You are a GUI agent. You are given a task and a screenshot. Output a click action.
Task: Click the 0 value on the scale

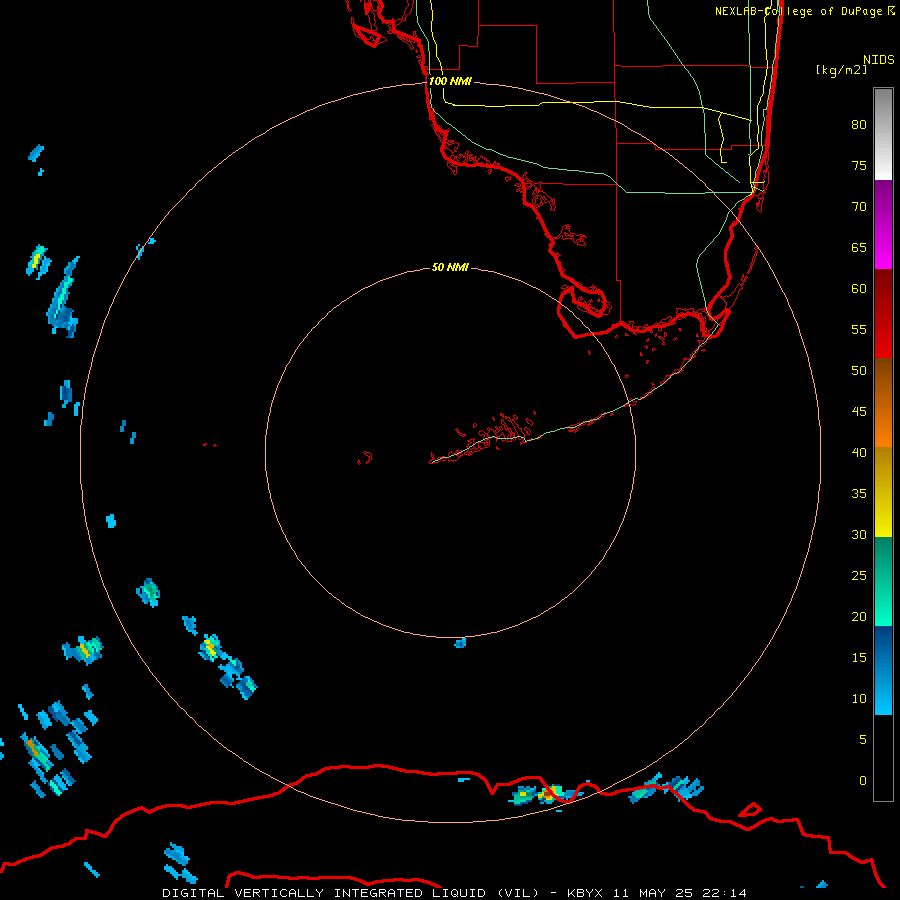click(863, 781)
